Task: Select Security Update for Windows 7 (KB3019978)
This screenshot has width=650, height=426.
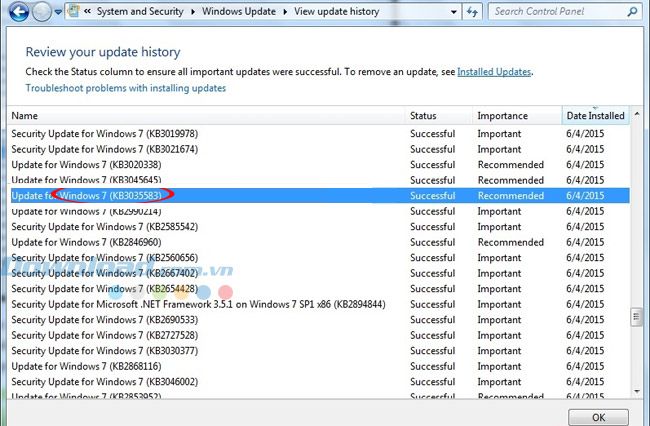Action: [x=320, y=134]
